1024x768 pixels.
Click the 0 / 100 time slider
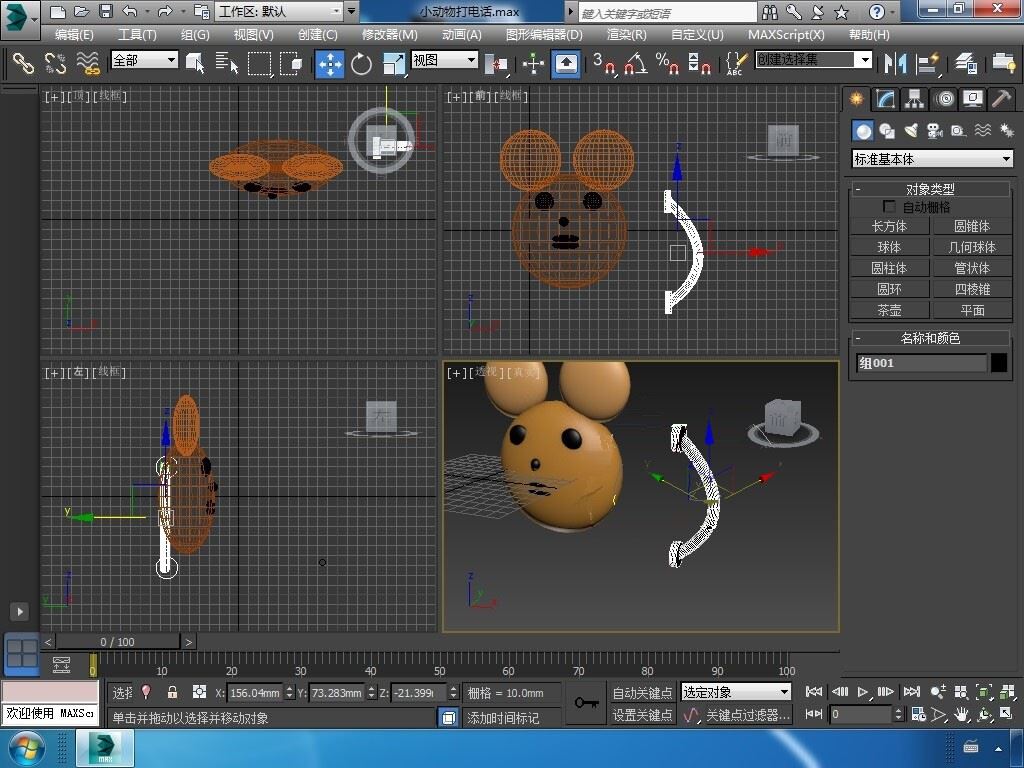click(117, 642)
